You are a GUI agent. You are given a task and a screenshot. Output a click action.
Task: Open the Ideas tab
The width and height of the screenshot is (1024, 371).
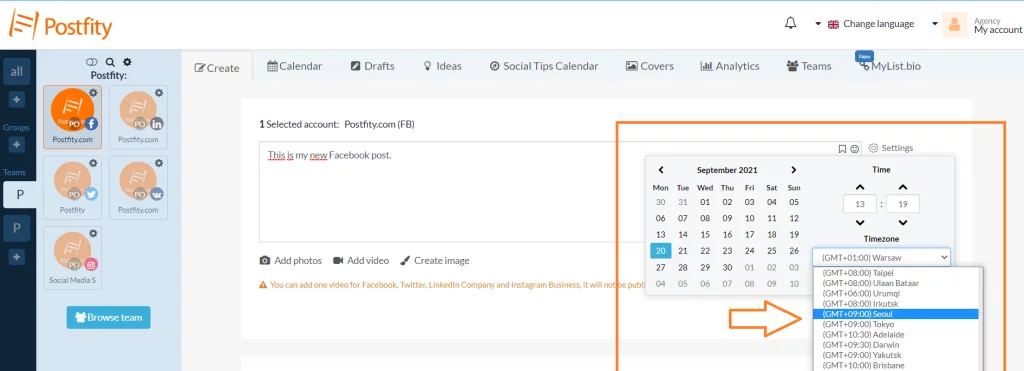pyautogui.click(x=442, y=66)
